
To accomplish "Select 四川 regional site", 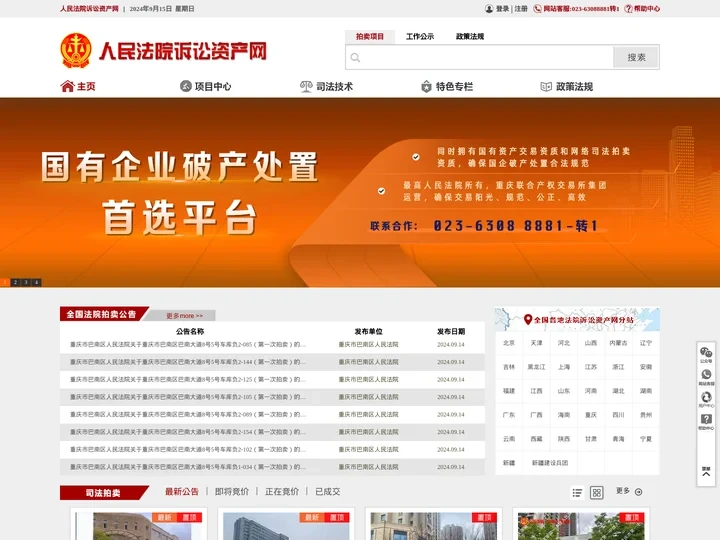I will coord(618,415).
